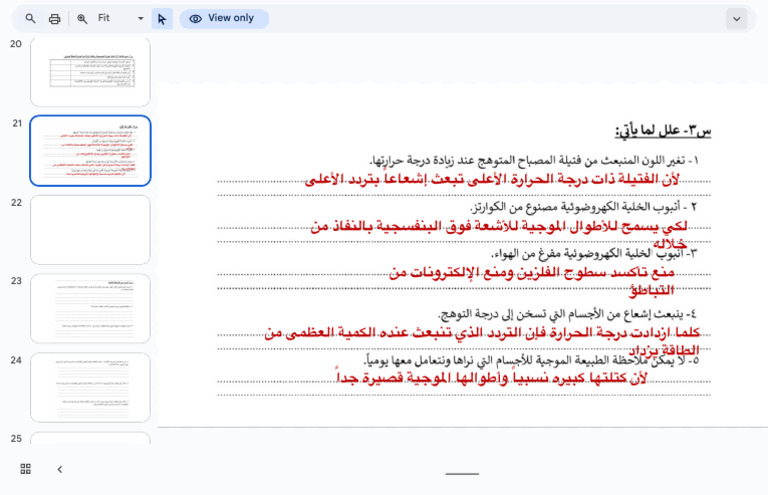Select partially visible page 25 thumbnail
The width and height of the screenshot is (768, 495).
(90, 438)
